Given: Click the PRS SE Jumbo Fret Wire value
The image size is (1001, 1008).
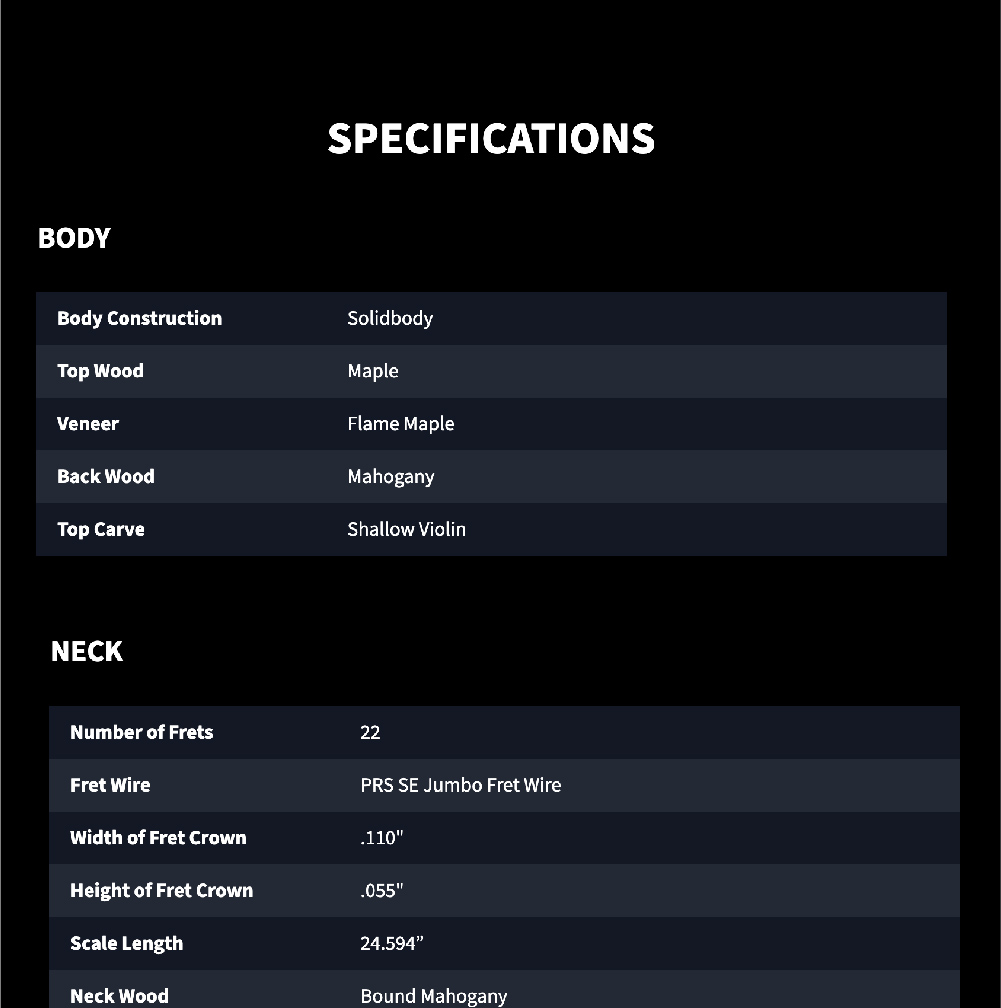Looking at the screenshot, I should [x=460, y=785].
